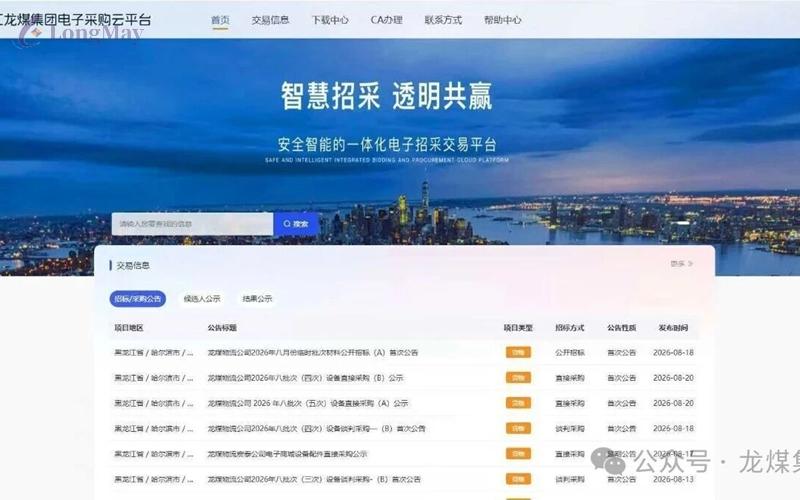Open notice 八批次（四次）设备直接采购（B）公示

click(306, 378)
